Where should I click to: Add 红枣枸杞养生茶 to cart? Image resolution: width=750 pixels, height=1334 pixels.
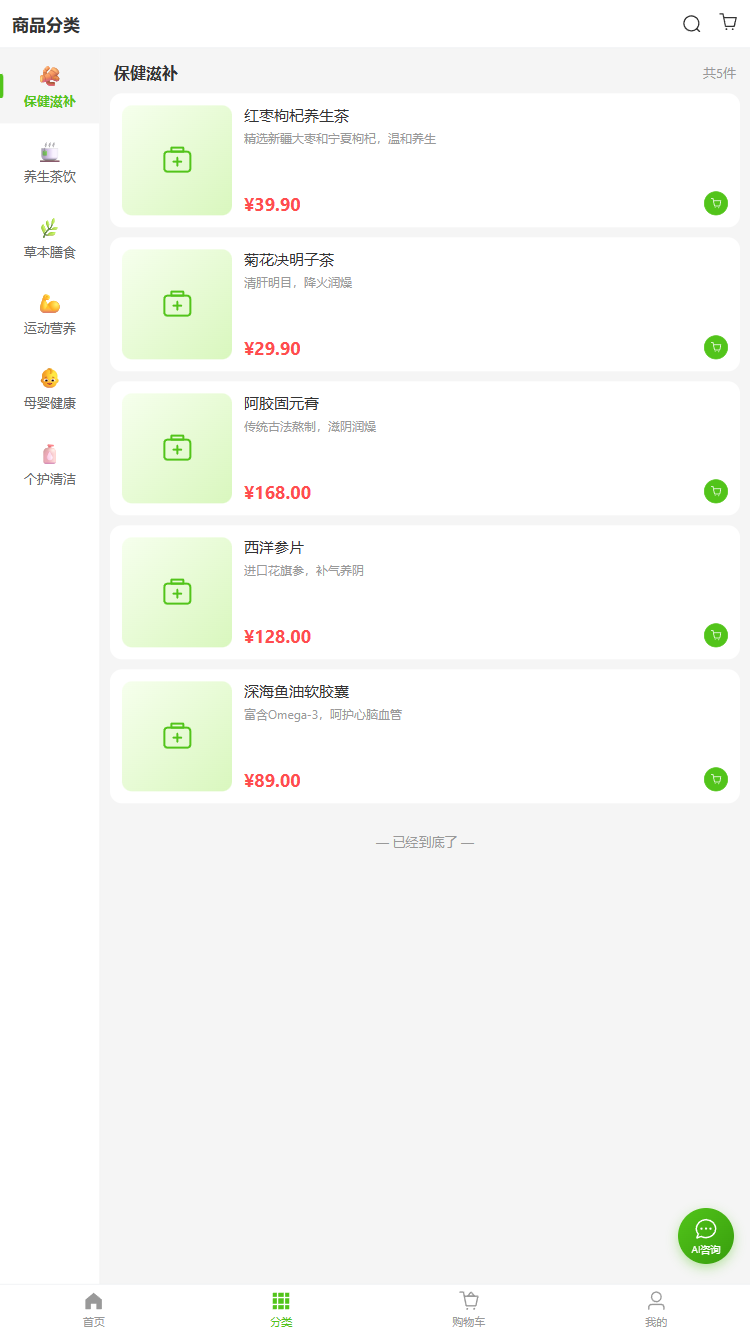click(716, 203)
